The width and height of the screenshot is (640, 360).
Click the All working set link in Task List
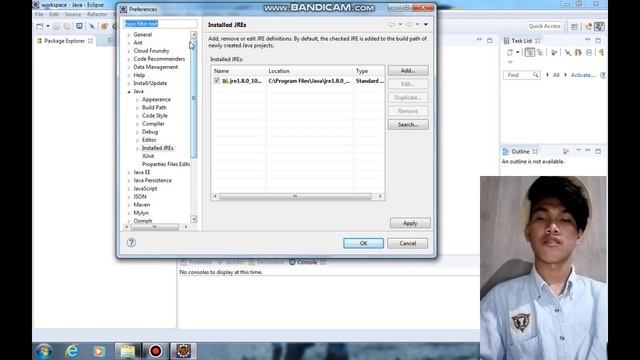(556, 75)
